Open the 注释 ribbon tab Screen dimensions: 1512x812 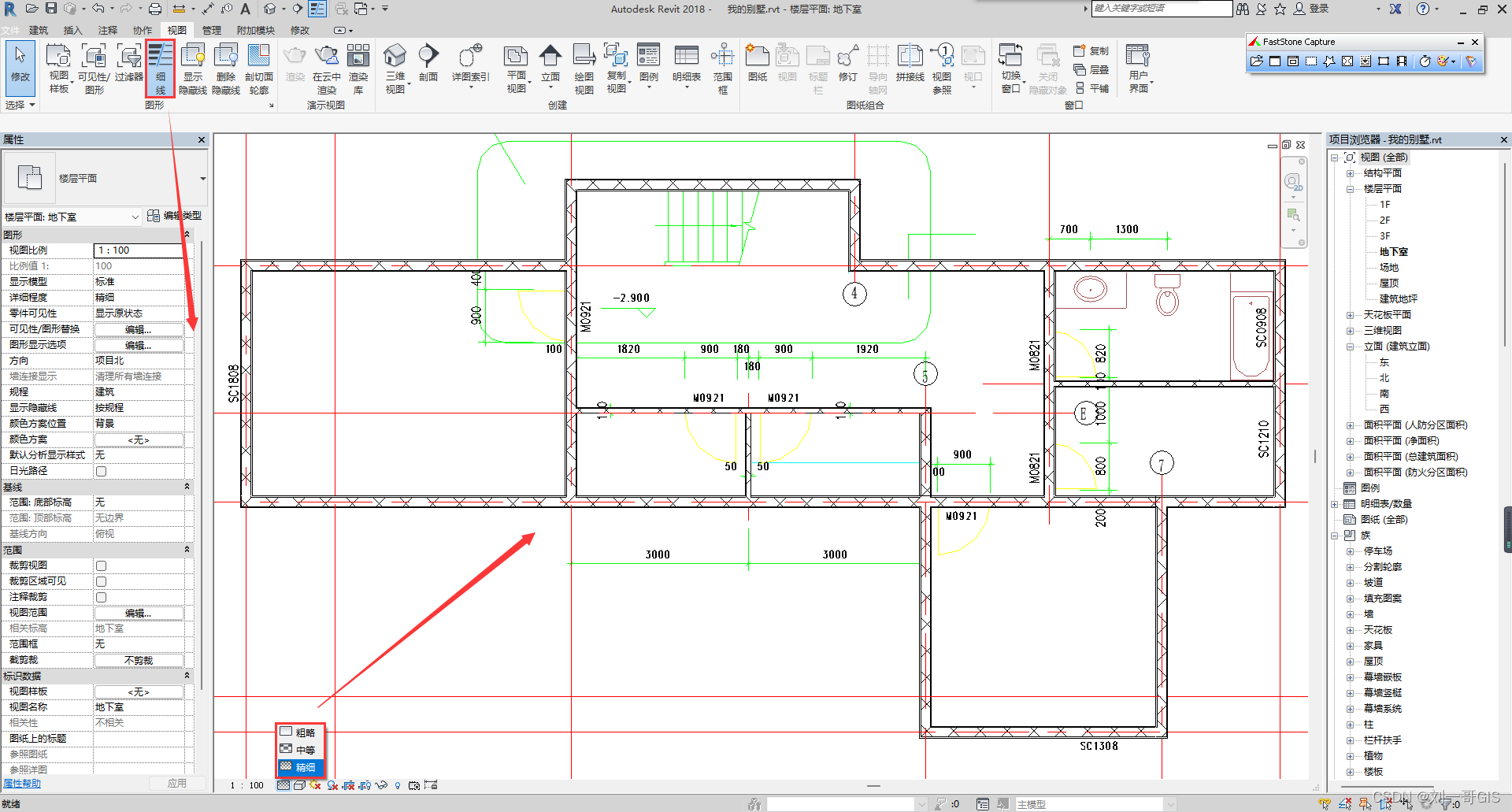108,30
